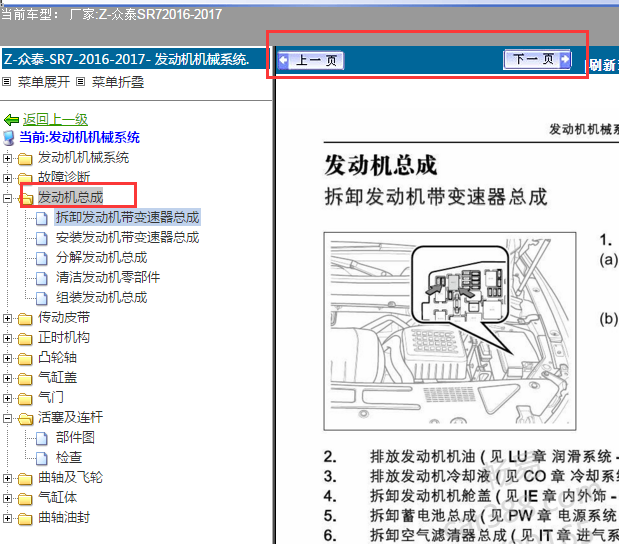Expand the 发动机机械系统 folder node
The height and width of the screenshot is (544, 619).
(7, 158)
